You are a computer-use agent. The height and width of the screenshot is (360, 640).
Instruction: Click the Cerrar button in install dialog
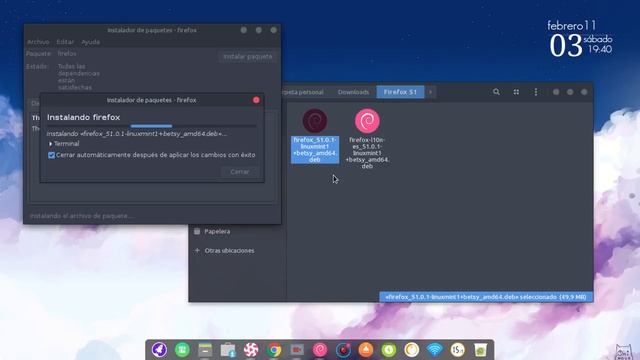click(240, 172)
